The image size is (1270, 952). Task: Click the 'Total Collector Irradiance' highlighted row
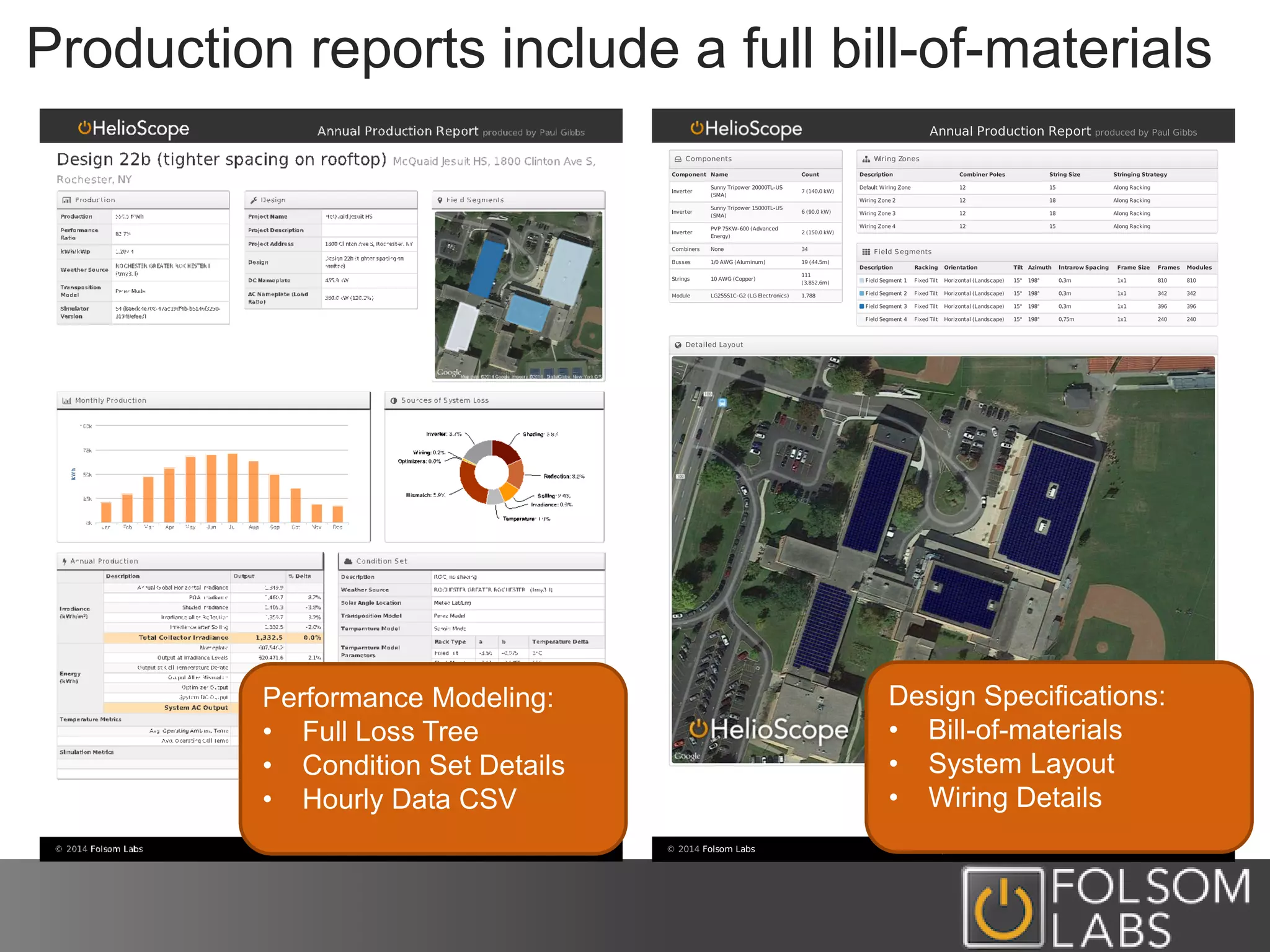(213, 638)
